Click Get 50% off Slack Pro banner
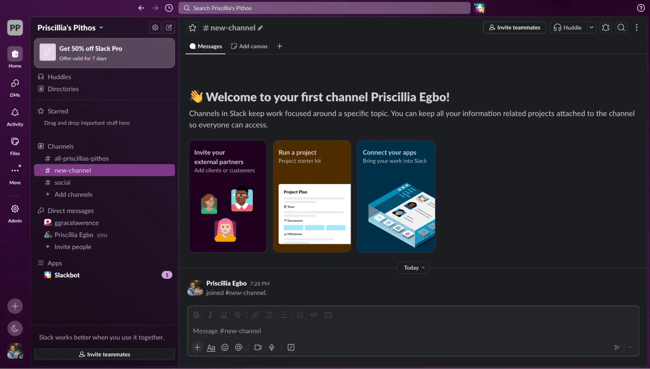This screenshot has height=369, width=650. 104,53
